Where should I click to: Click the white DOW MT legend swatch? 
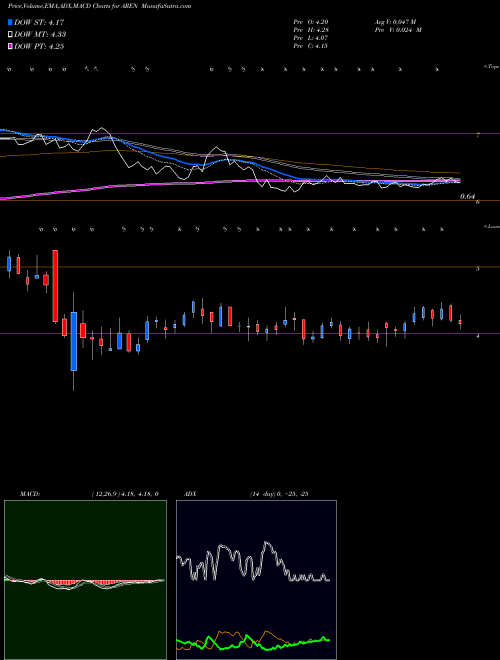[x=11, y=35]
